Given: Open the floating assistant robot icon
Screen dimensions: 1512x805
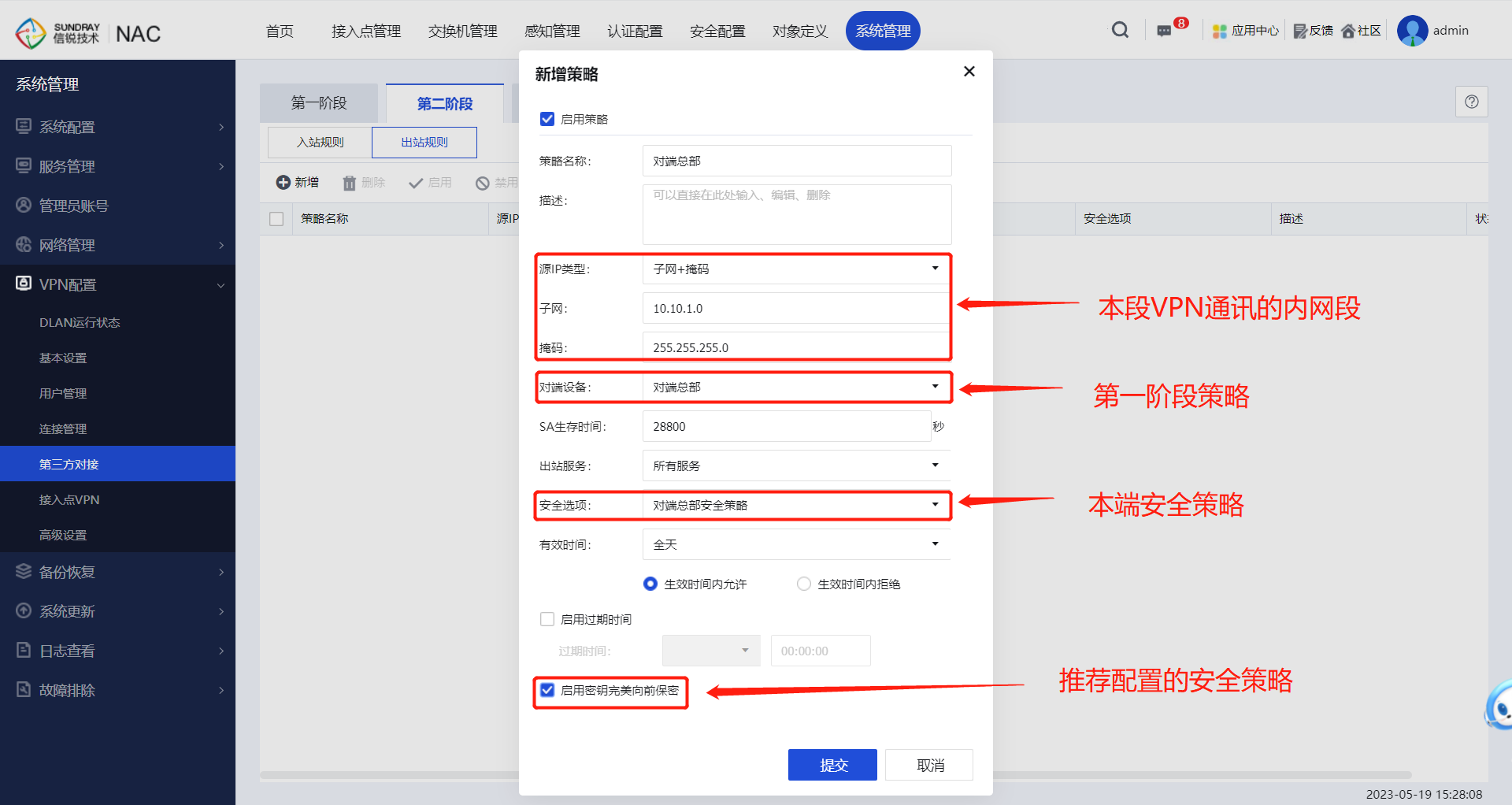Looking at the screenshot, I should click(1498, 707).
